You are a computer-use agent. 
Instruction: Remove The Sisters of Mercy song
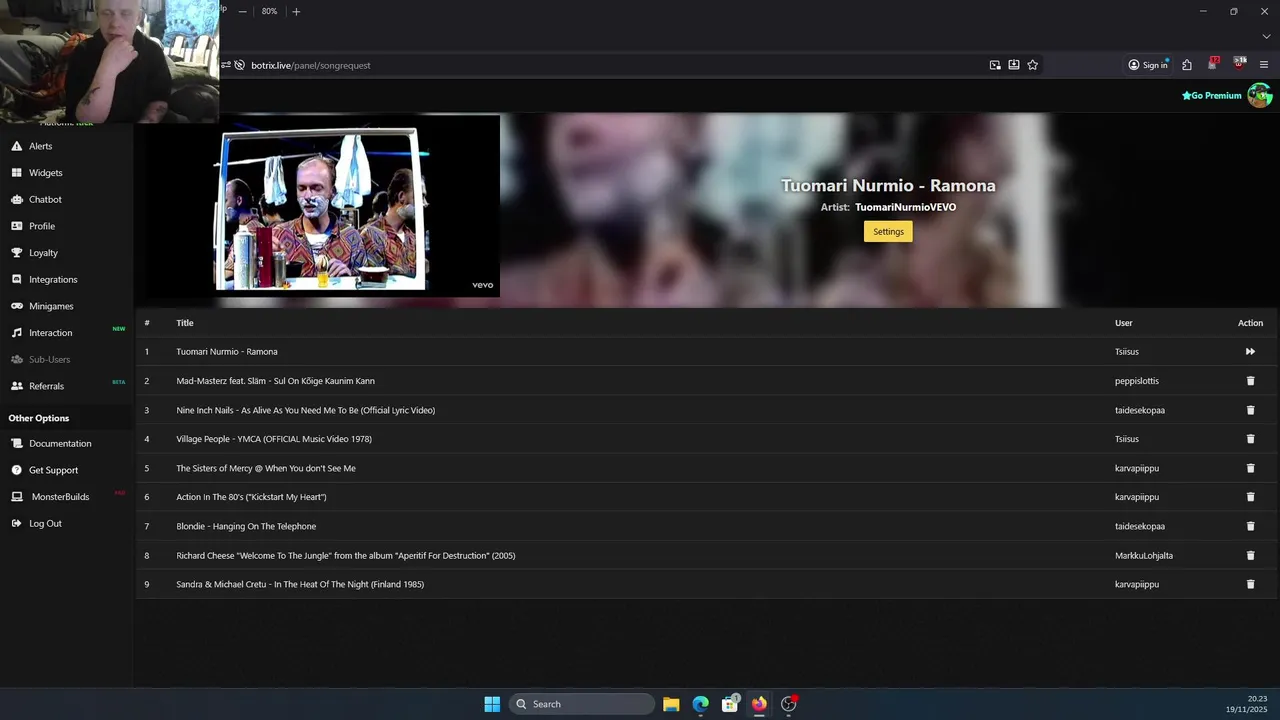(1250, 468)
